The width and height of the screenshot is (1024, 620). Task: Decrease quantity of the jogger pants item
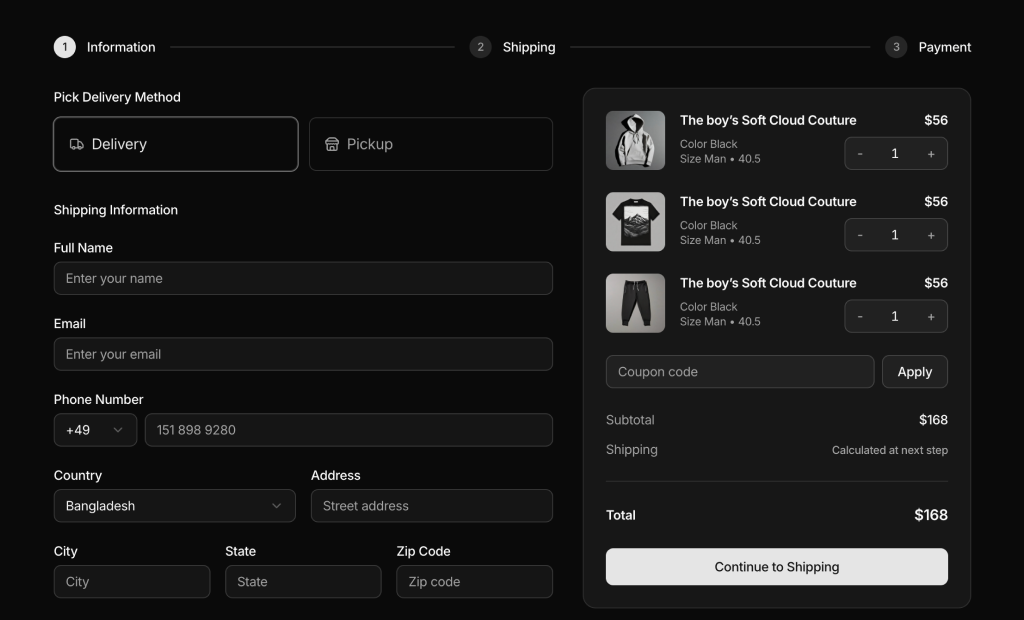tap(860, 316)
